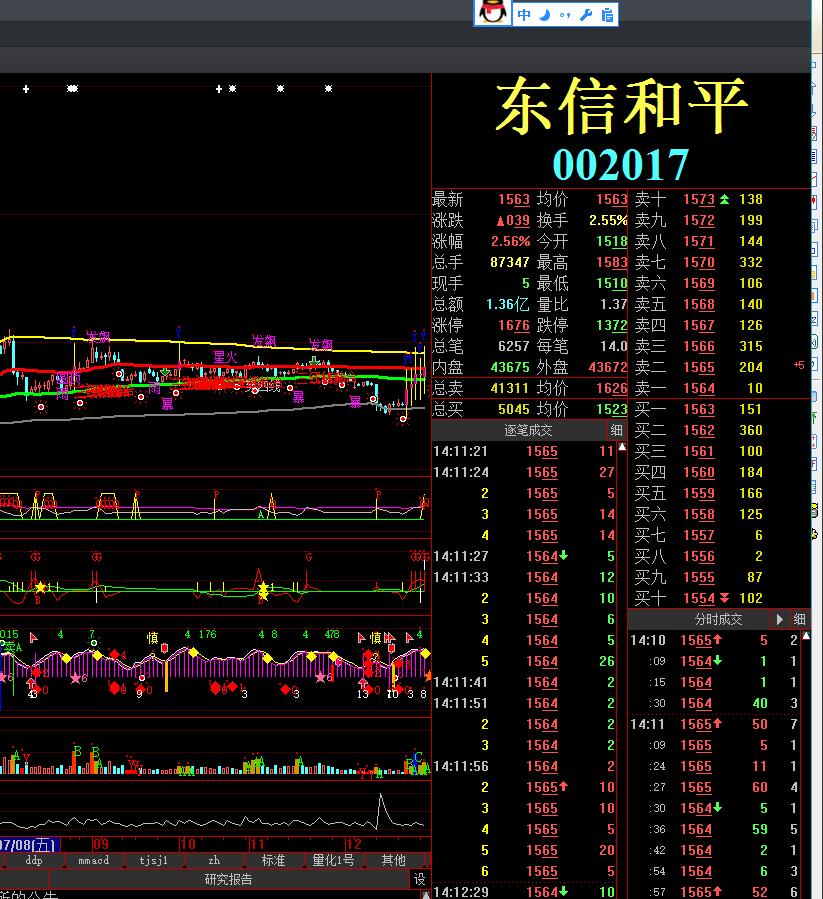The width and height of the screenshot is (823, 899).
Task: Click the stock name 东信和平
Action: pos(622,105)
